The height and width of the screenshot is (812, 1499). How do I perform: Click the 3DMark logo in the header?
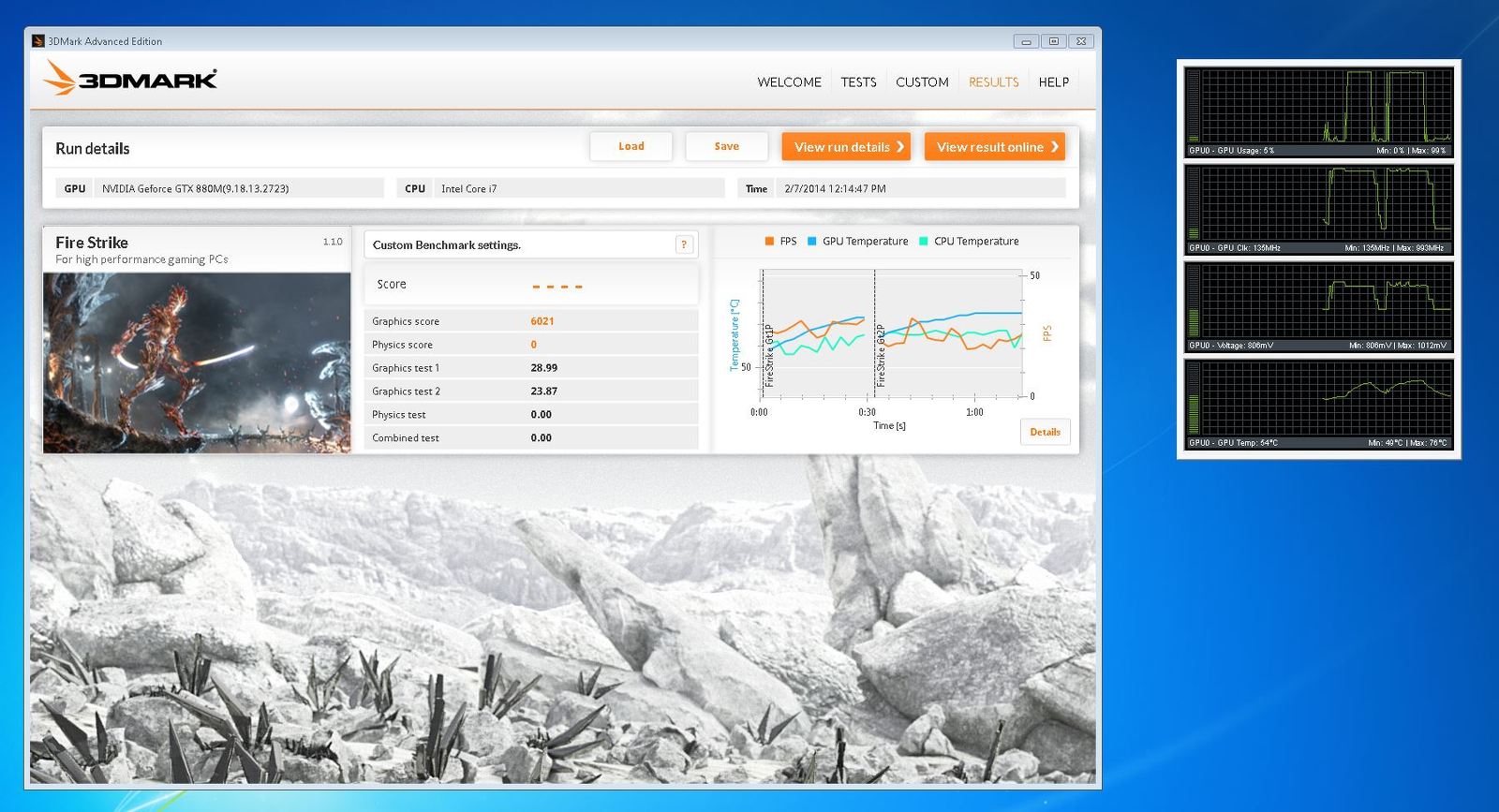(x=130, y=79)
